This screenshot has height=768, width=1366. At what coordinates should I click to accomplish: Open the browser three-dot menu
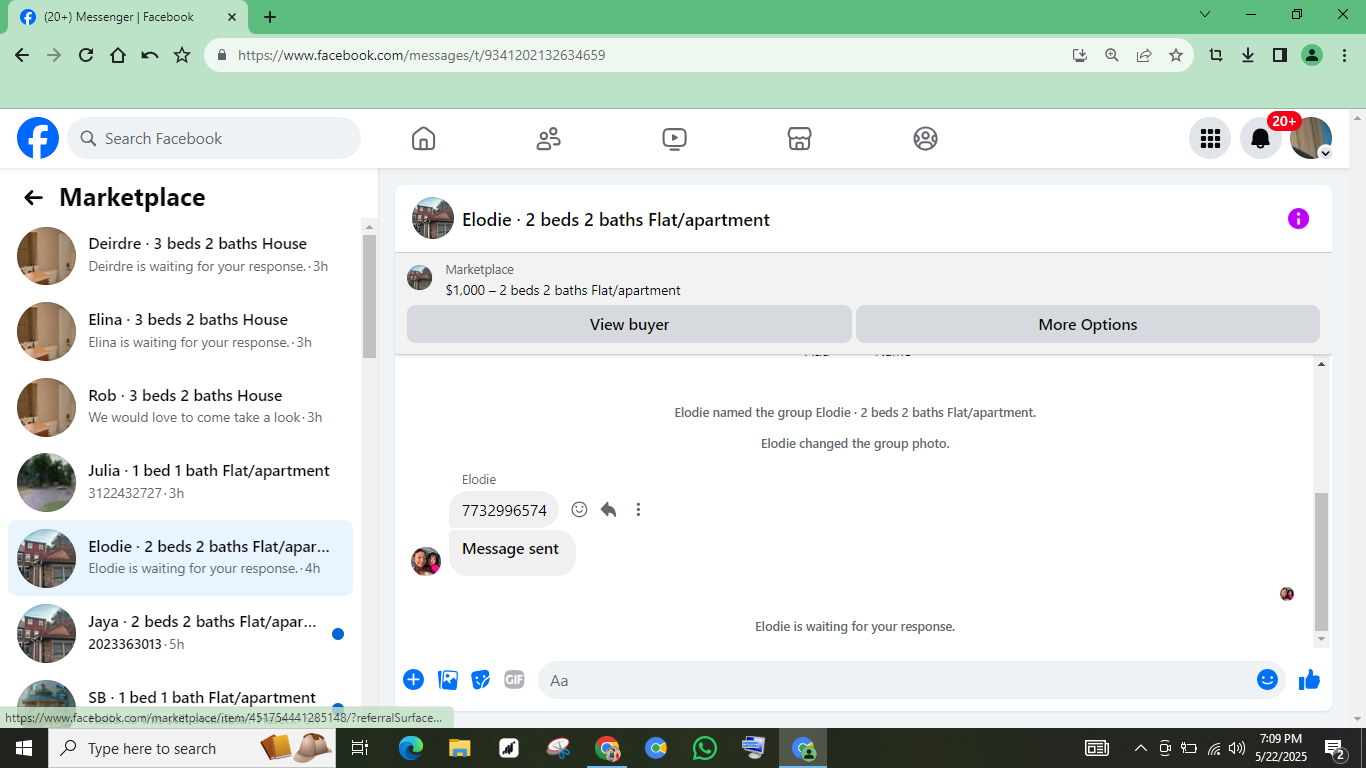coord(1344,55)
